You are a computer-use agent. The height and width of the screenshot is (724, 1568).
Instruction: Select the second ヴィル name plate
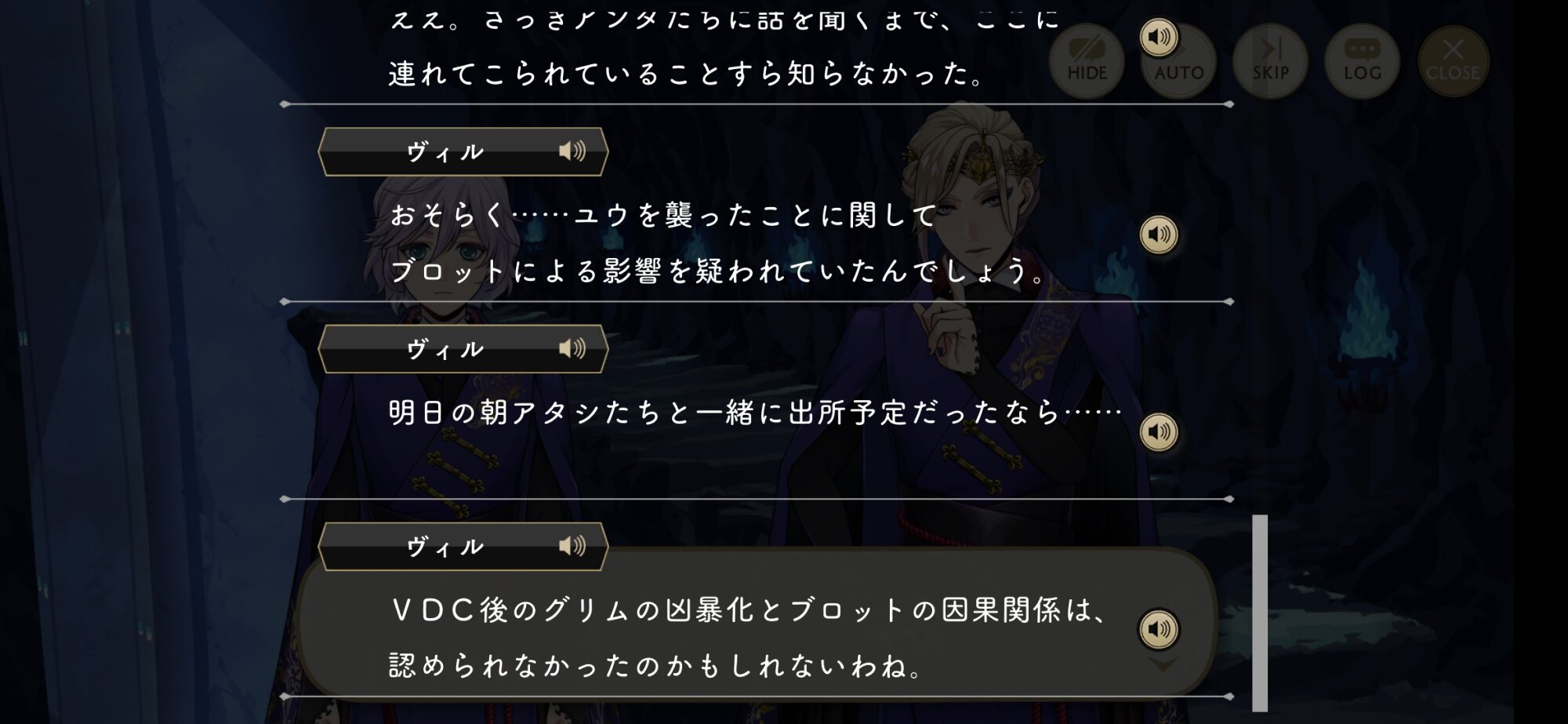463,349
